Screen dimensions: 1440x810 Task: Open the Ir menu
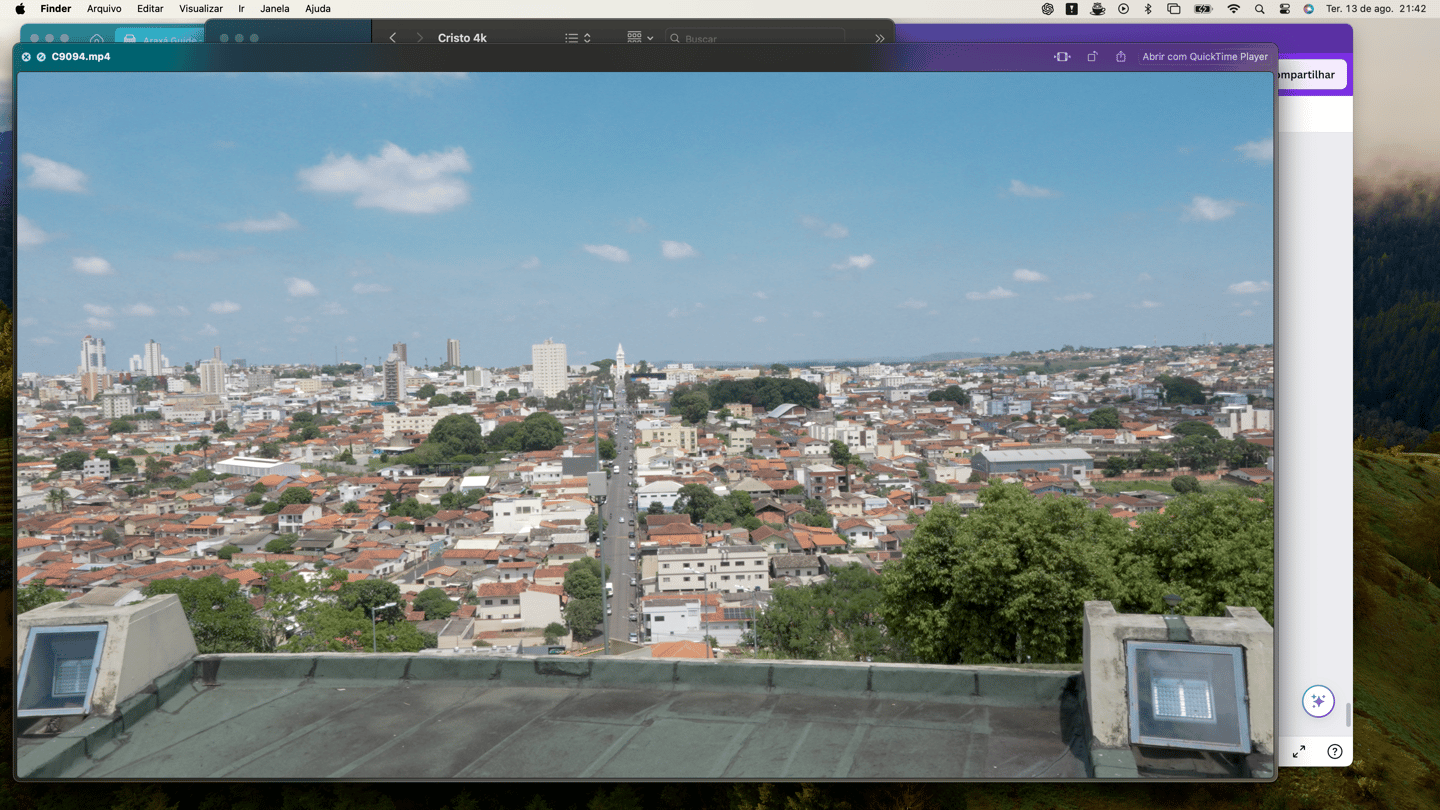click(x=241, y=9)
